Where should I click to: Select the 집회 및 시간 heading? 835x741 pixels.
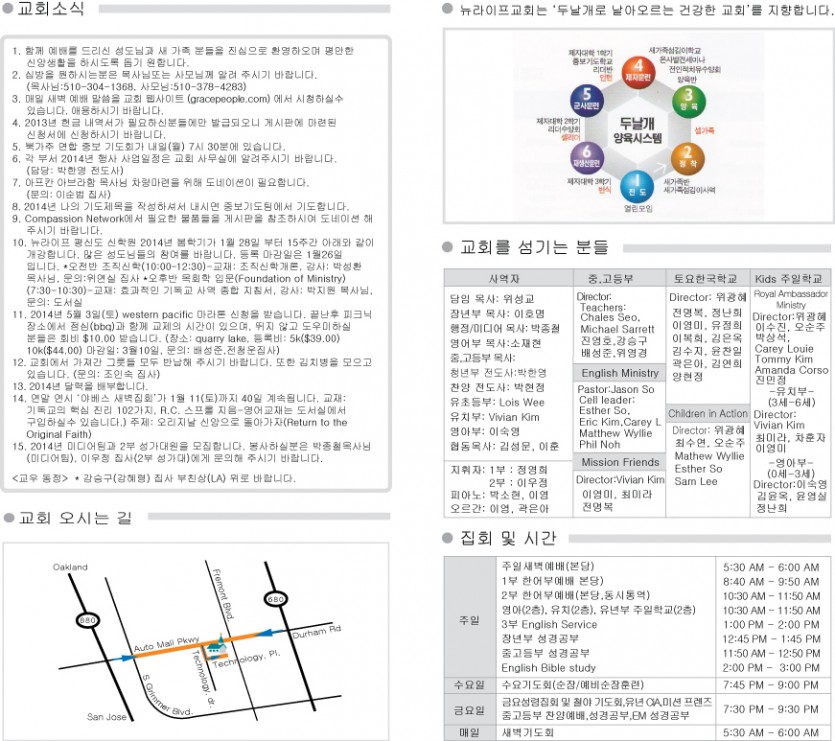pyautogui.click(x=508, y=538)
